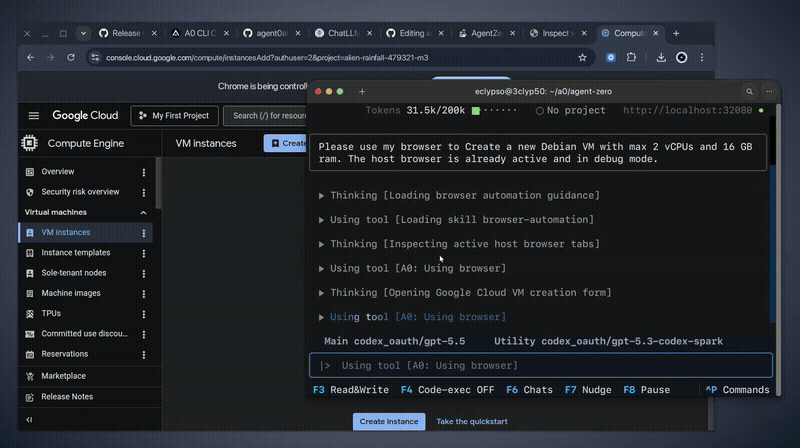Toggle F3 Read&Write mode
Image resolution: width=800 pixels, height=448 pixels.
(x=351, y=390)
